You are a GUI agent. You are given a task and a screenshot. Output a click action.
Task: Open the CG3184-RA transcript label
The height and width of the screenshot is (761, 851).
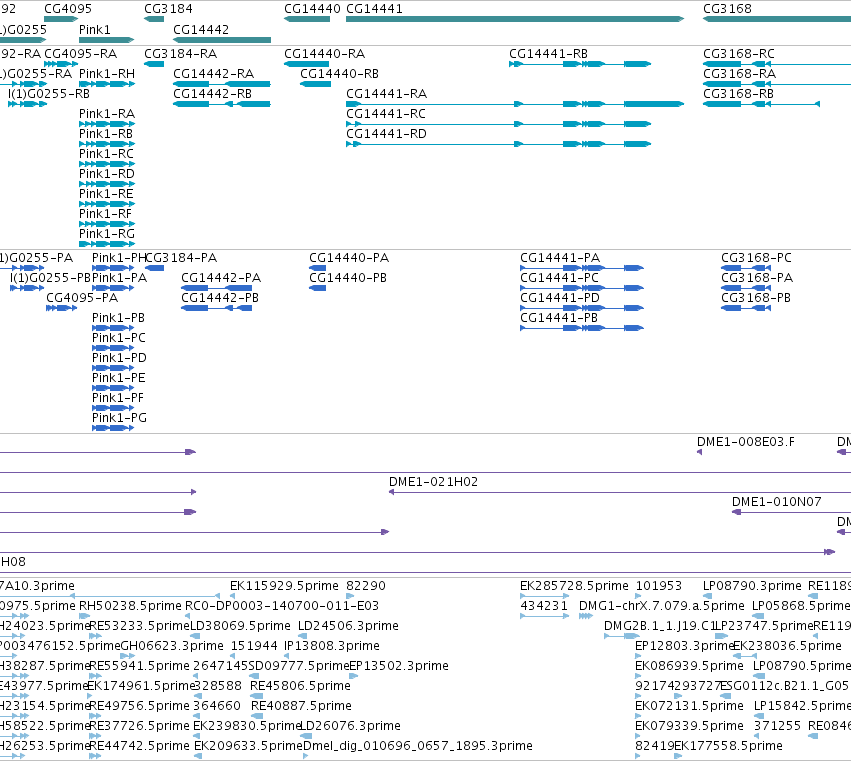pos(181,54)
